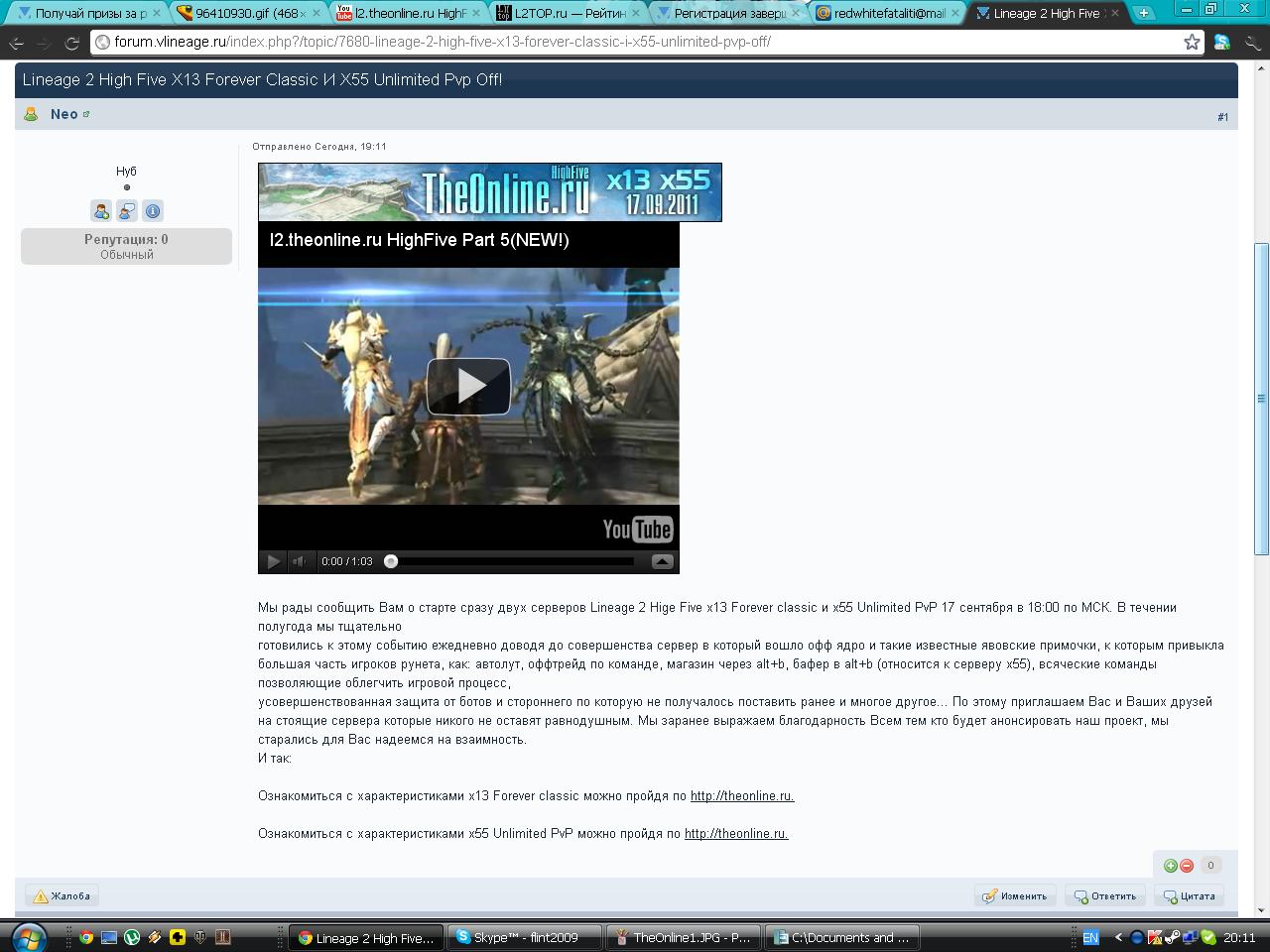The image size is (1270, 952).
Task: Click the Lineage 2 High Five taskbar button
Action: click(x=367, y=937)
